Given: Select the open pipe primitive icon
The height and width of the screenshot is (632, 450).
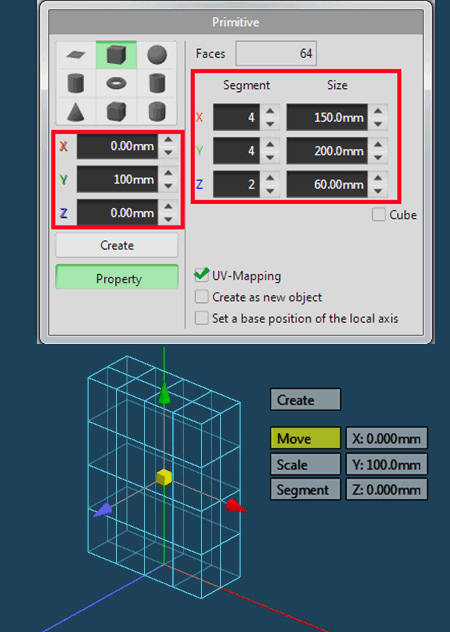Looking at the screenshot, I should 157,83.
